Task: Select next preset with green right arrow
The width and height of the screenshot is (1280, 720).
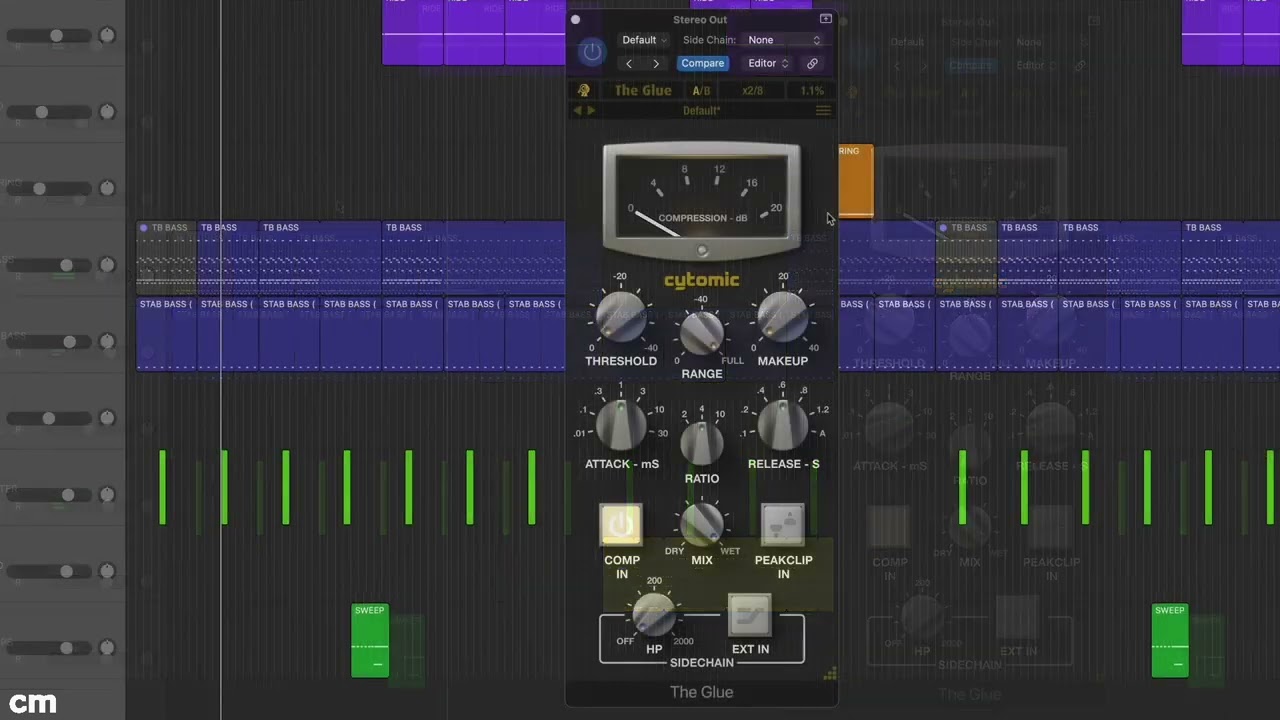Action: [591, 110]
